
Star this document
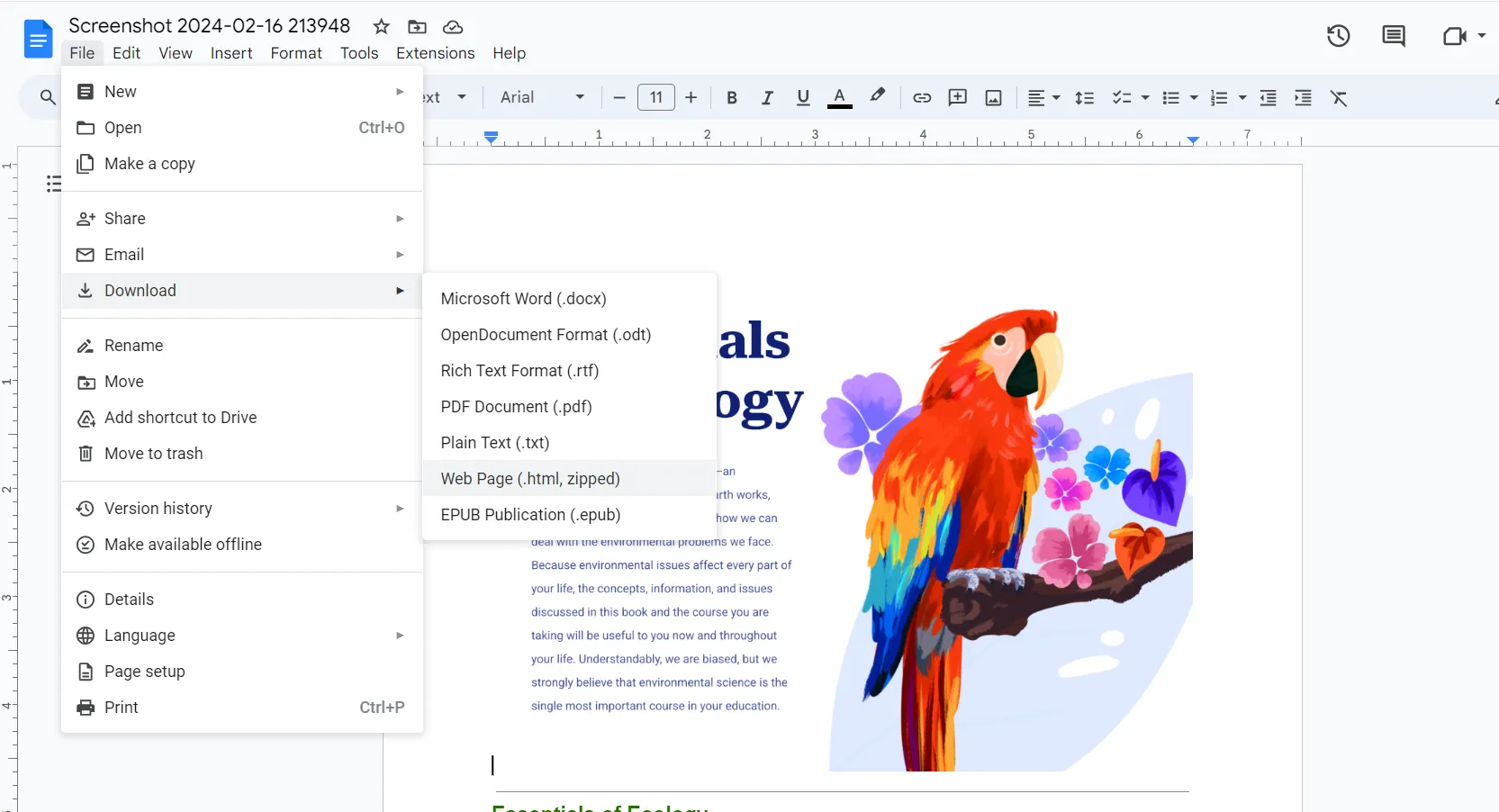click(x=381, y=26)
